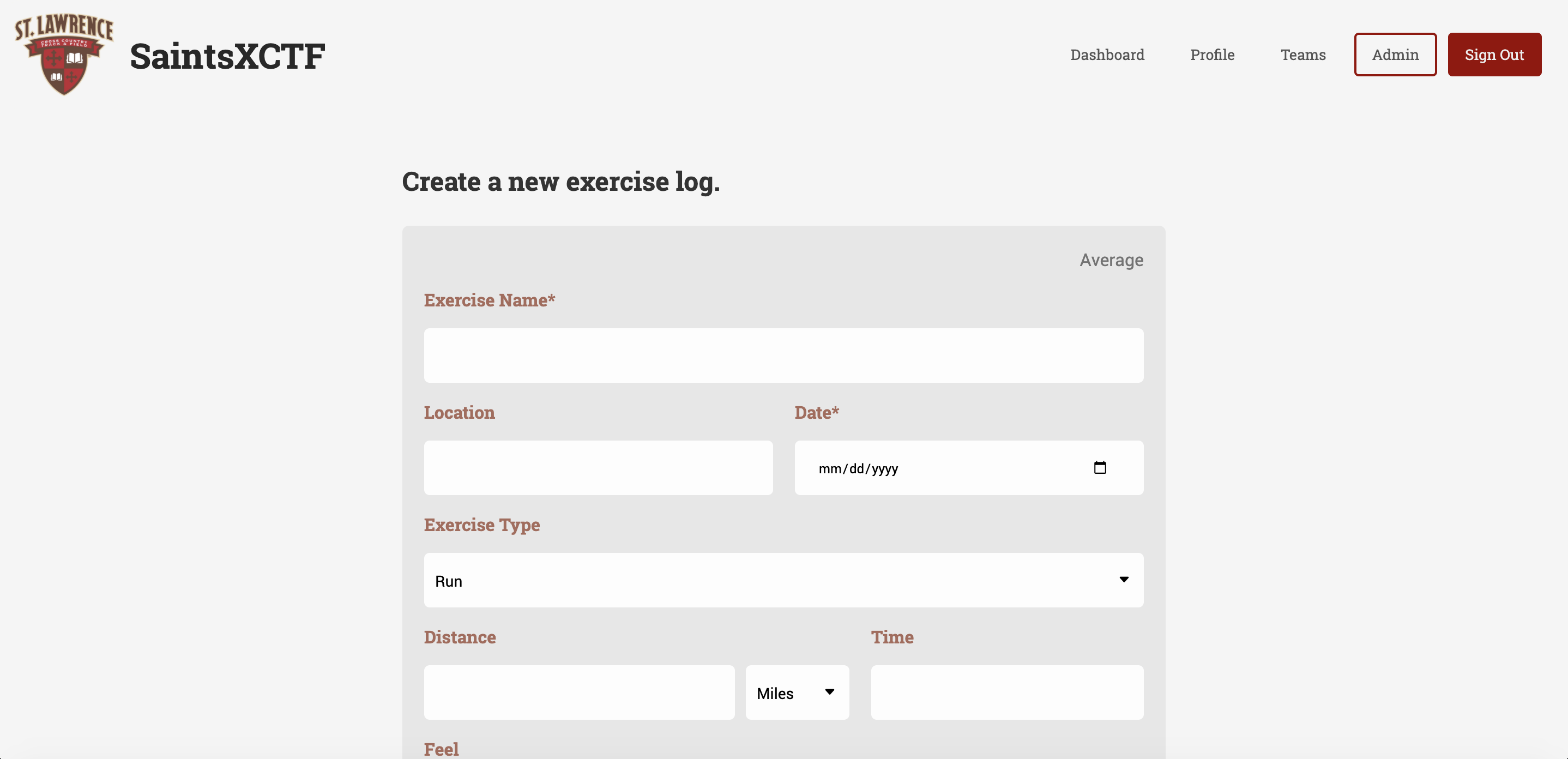Expand the Exercise Type Run dropdown
Image resolution: width=1568 pixels, height=759 pixels.
click(783, 580)
